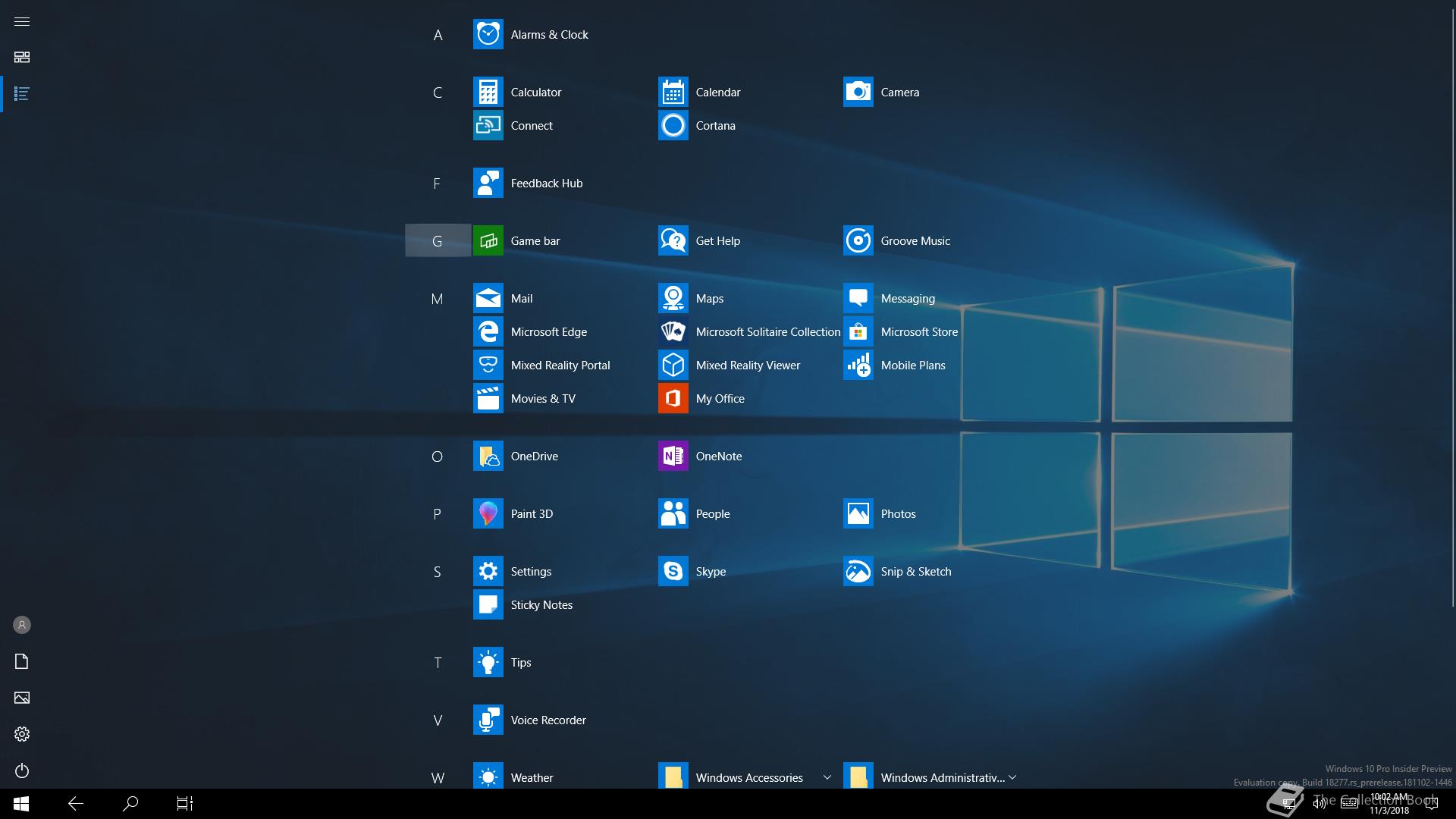Open the Windows Administrative Tools folder
This screenshot has width=1456, height=819.
coord(930,776)
